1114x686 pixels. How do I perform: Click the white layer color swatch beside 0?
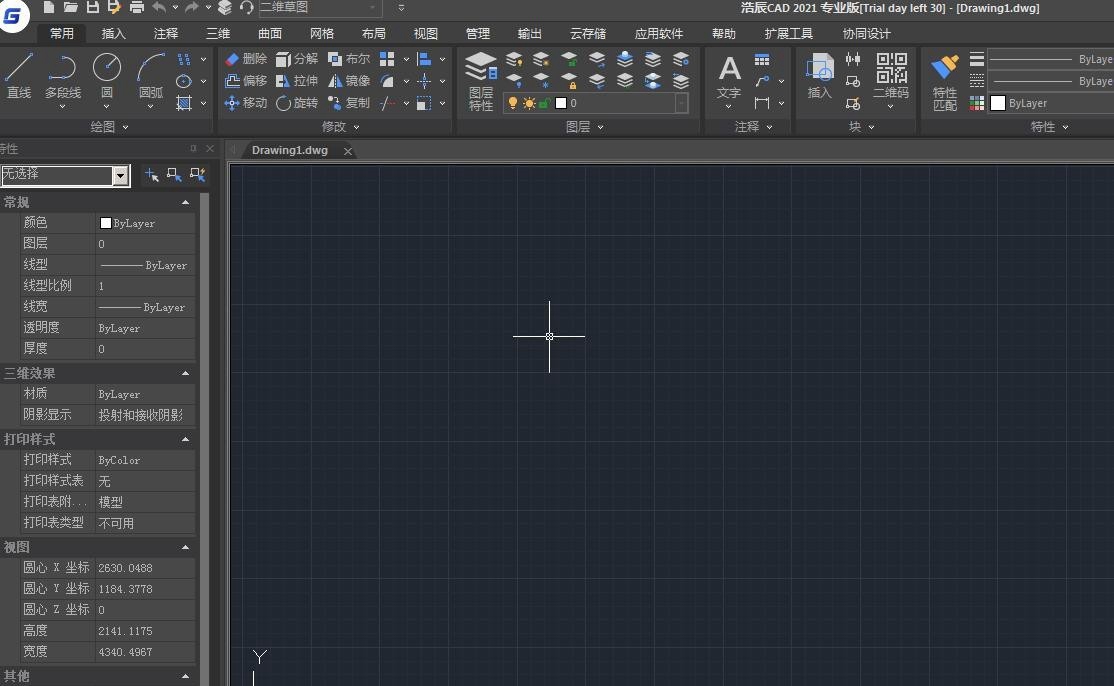(561, 103)
